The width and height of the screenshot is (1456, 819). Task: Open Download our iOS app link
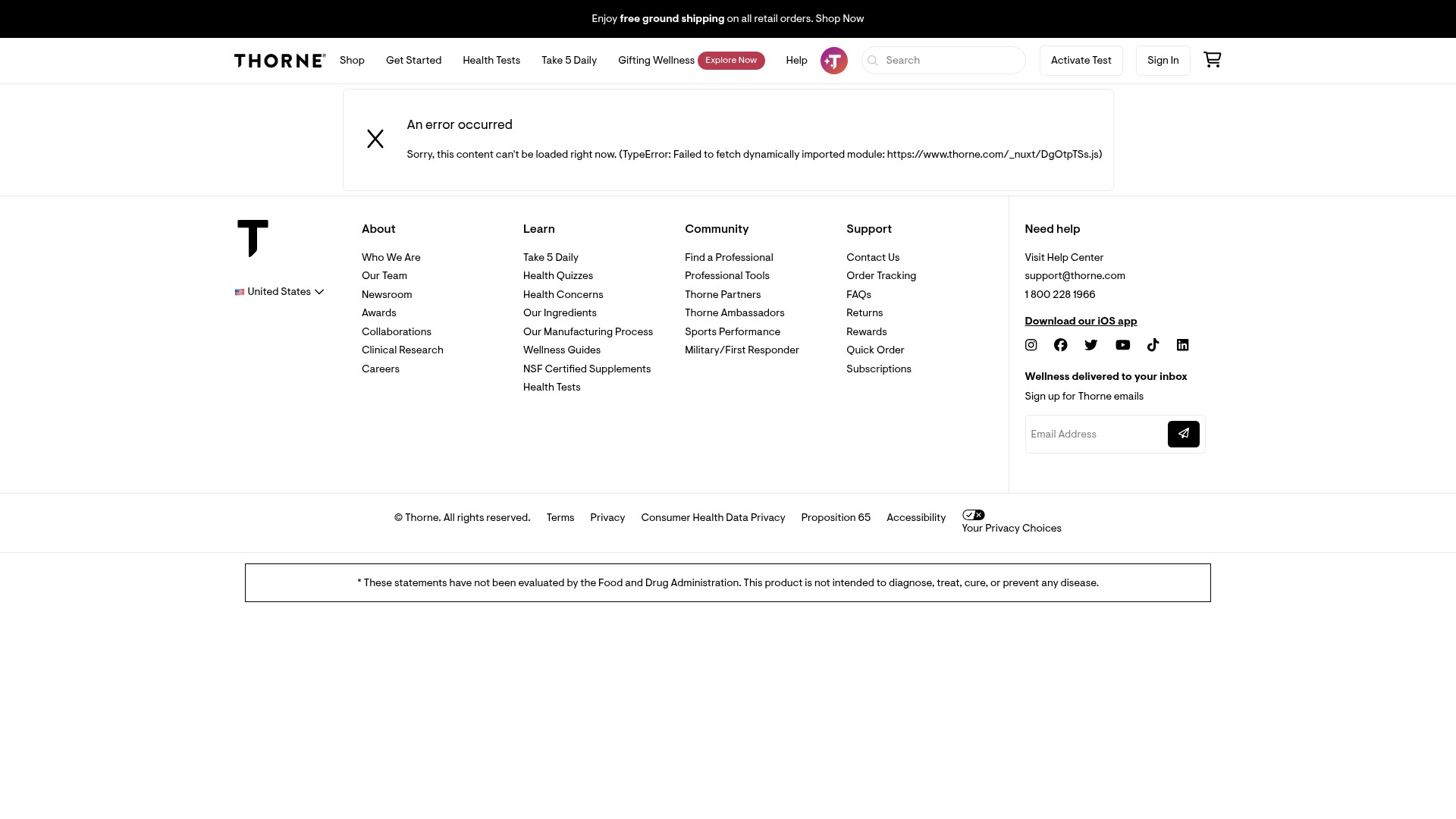point(1081,322)
